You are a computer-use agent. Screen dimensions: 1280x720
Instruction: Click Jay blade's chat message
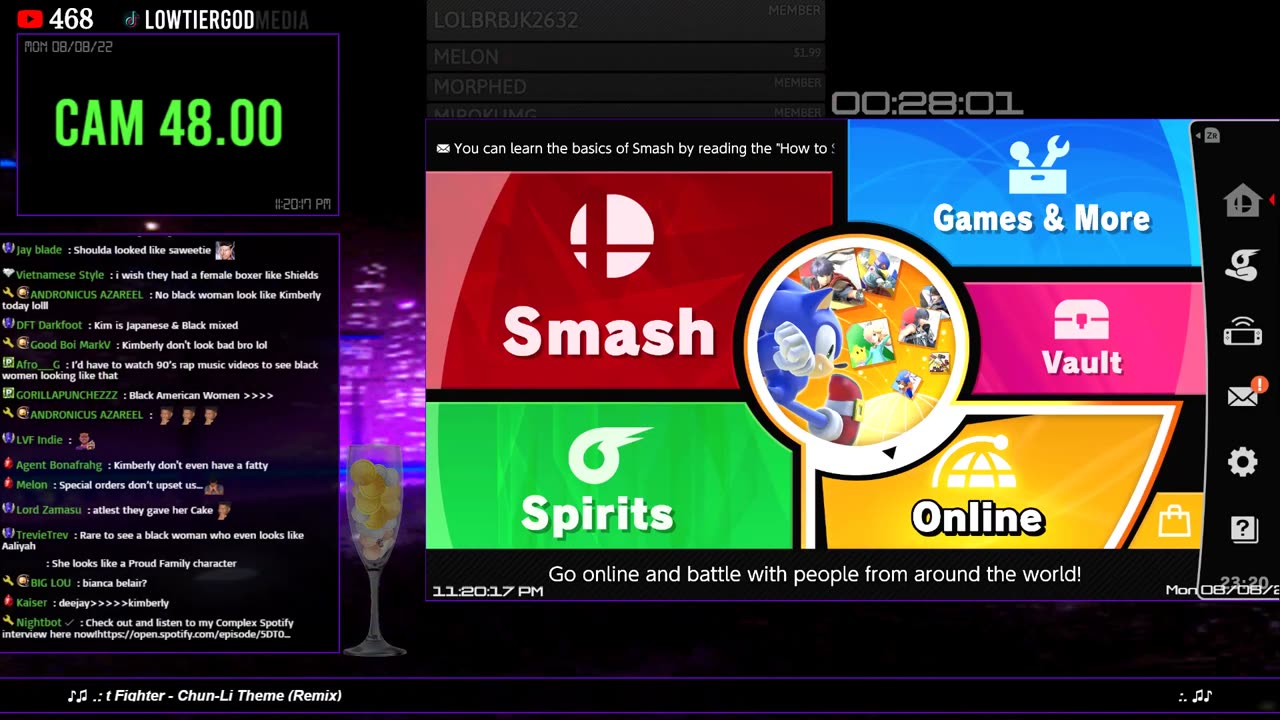(x=120, y=250)
